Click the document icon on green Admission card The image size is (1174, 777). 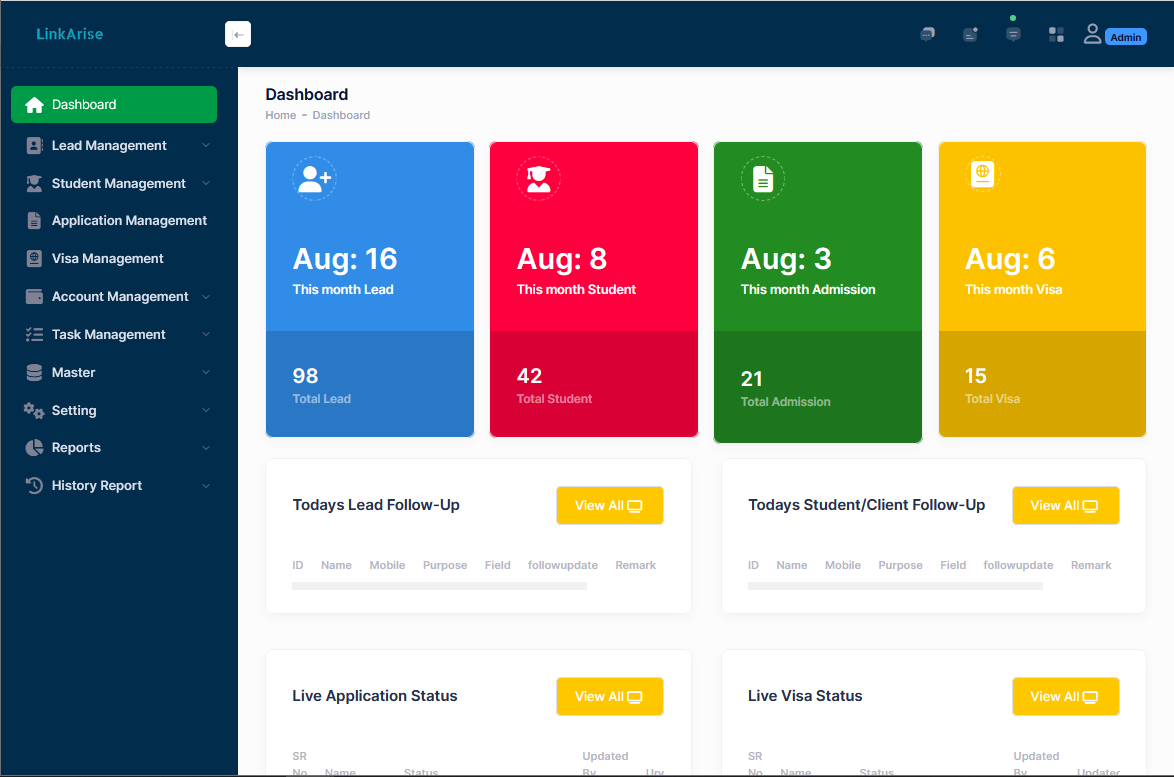pos(763,179)
